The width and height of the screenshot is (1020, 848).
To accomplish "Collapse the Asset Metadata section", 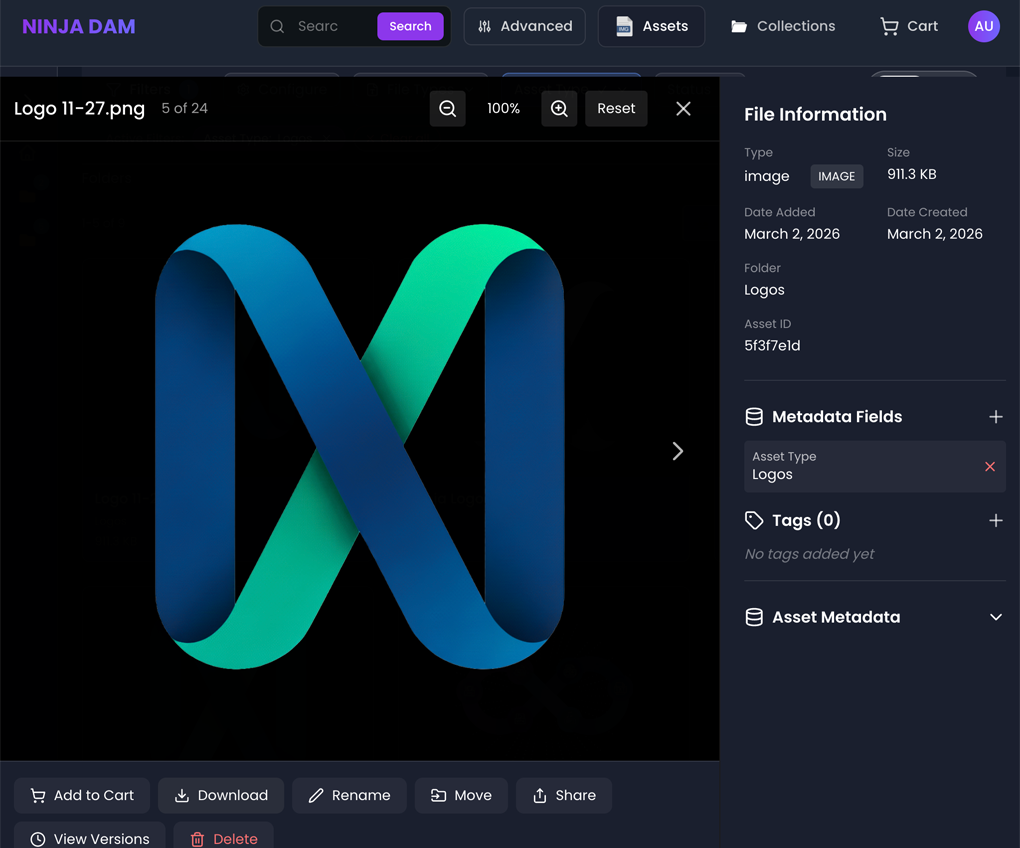I will coord(995,617).
